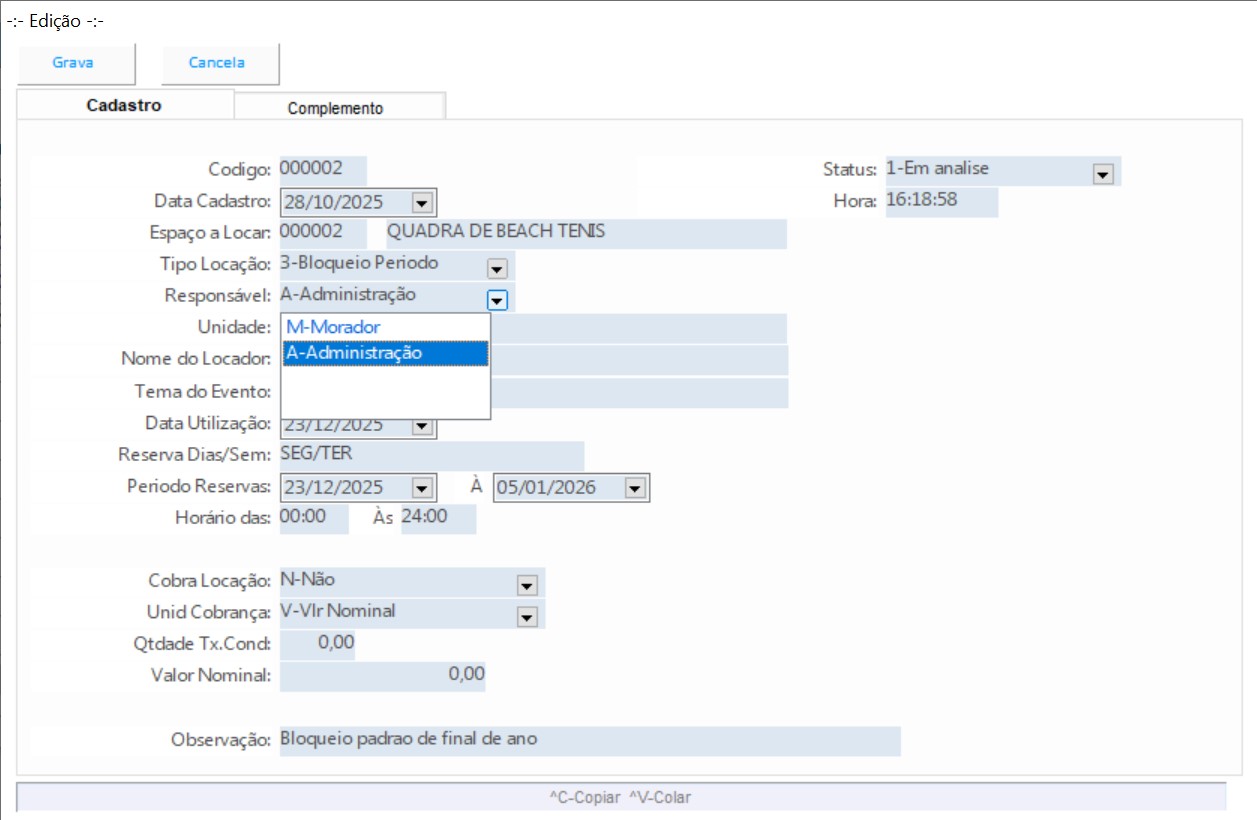Image resolution: width=1257 pixels, height=820 pixels.
Task: Expand the Cobra Locação dropdown
Action: pyautogui.click(x=527, y=584)
